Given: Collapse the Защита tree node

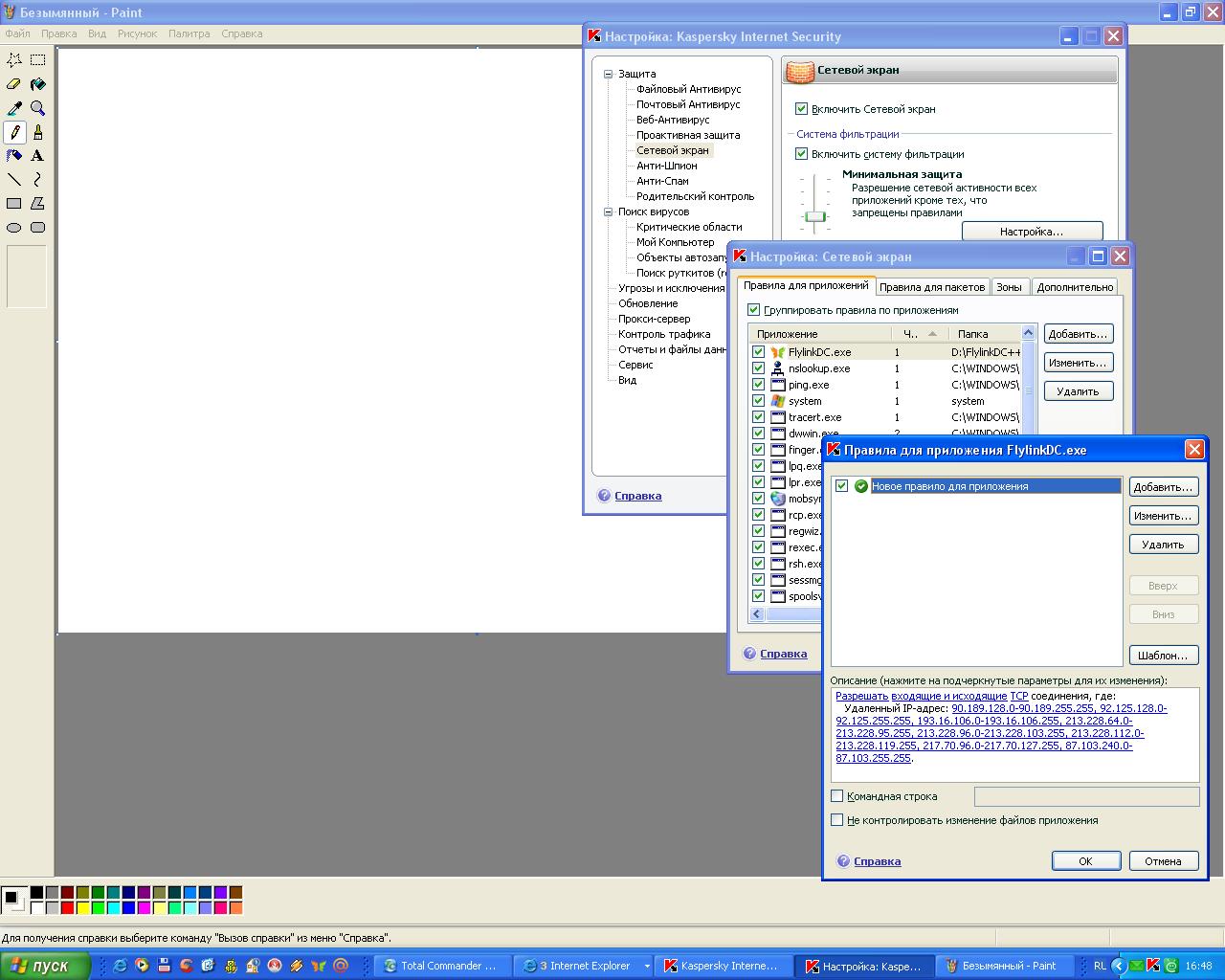Looking at the screenshot, I should click(608, 74).
